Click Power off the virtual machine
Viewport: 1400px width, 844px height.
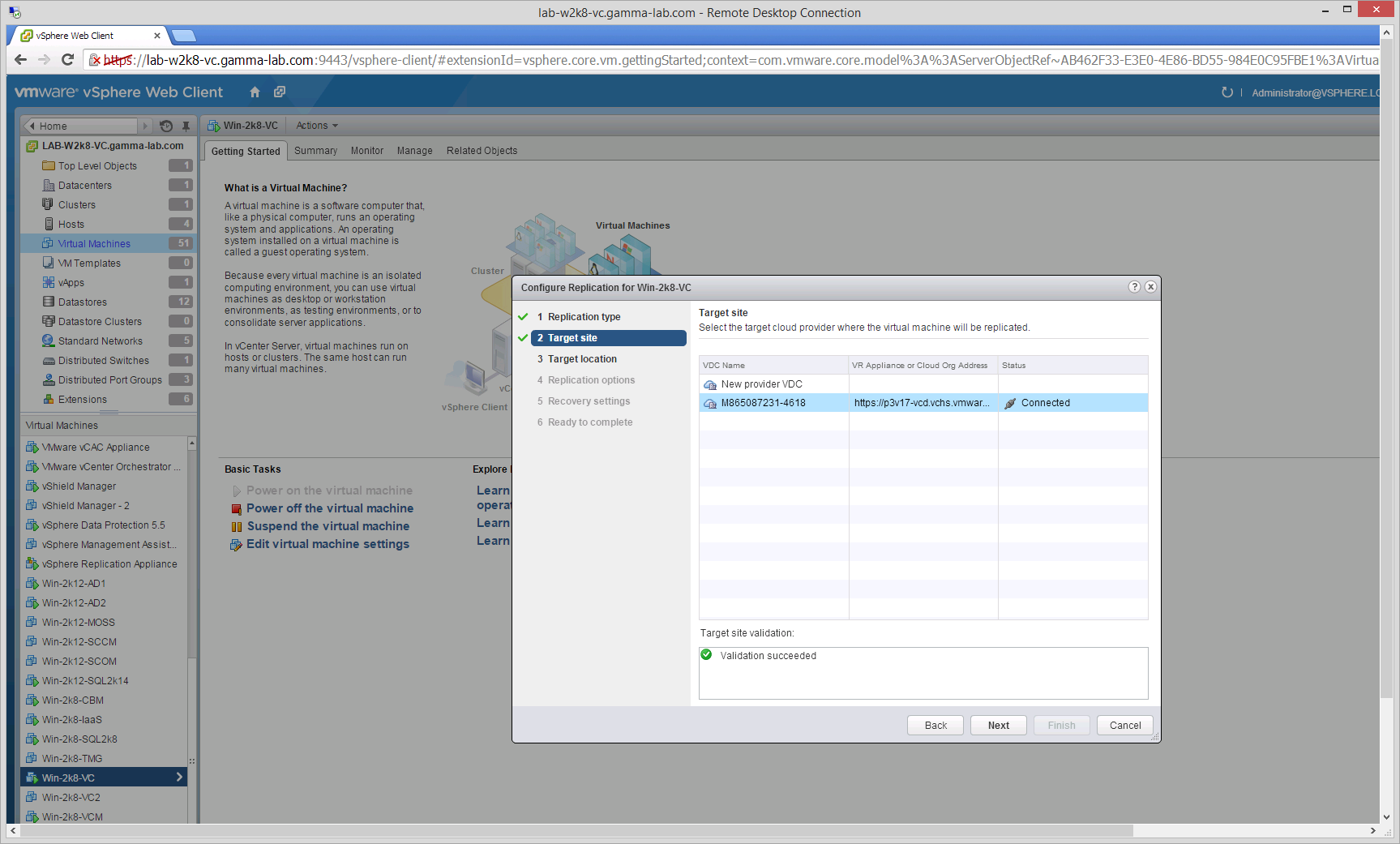[330, 508]
